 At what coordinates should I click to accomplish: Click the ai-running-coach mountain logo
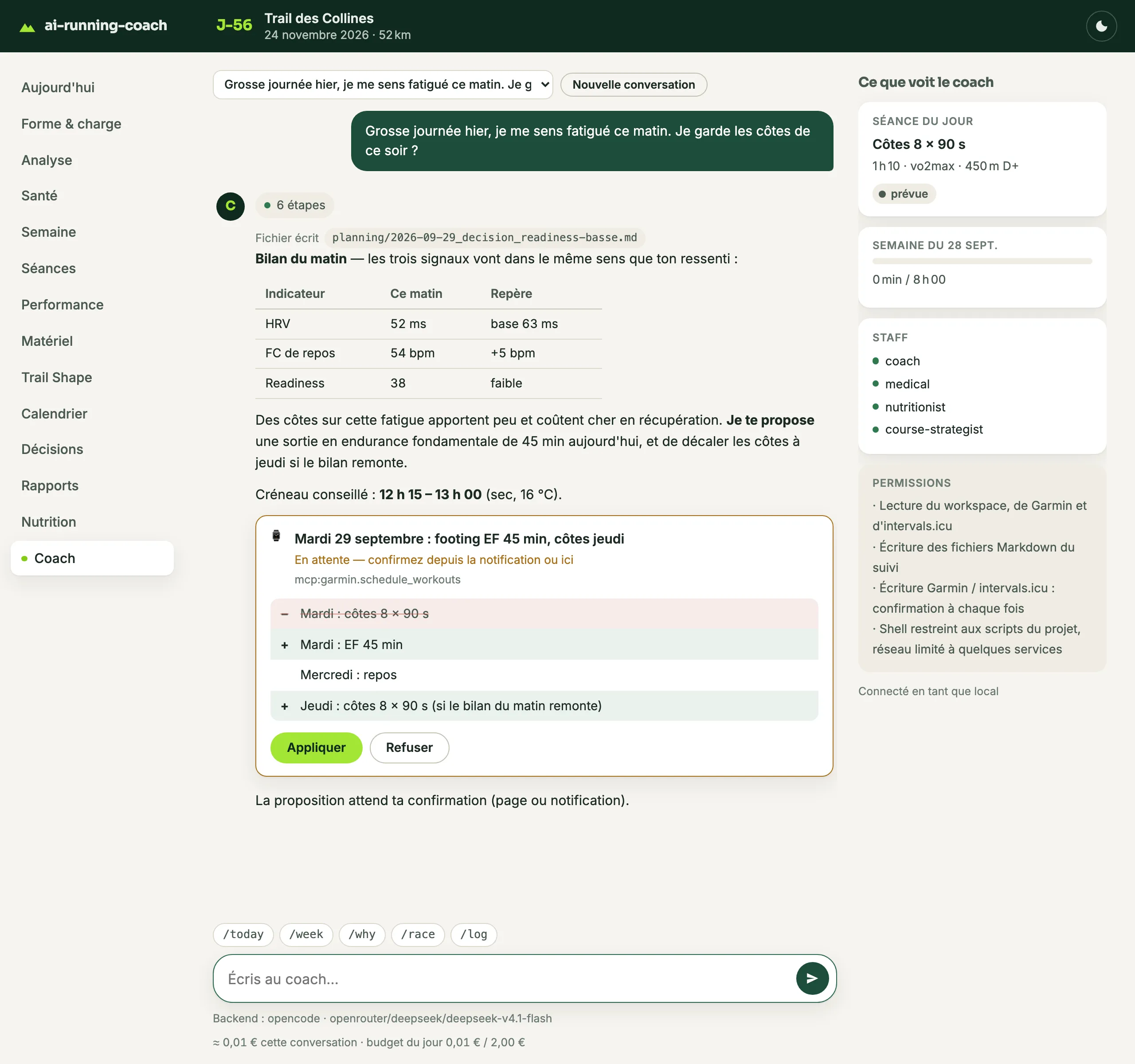tap(27, 26)
